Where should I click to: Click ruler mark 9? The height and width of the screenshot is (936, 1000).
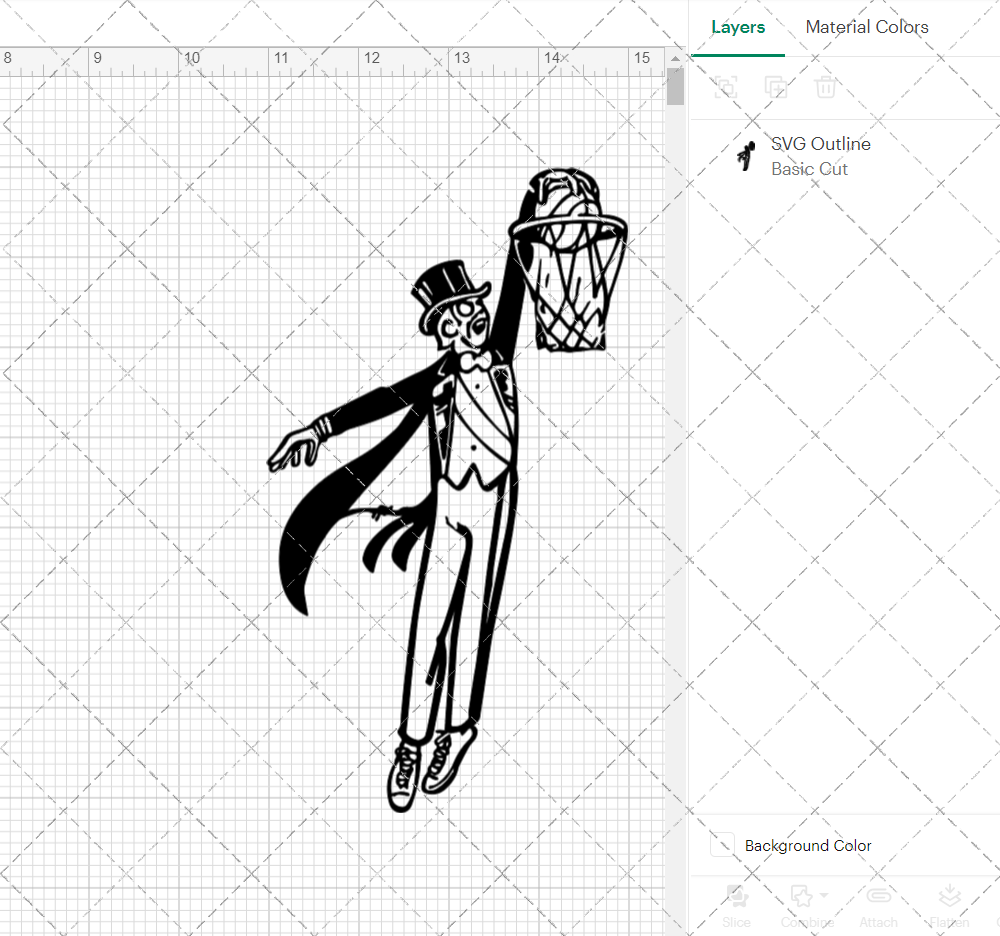click(x=98, y=58)
